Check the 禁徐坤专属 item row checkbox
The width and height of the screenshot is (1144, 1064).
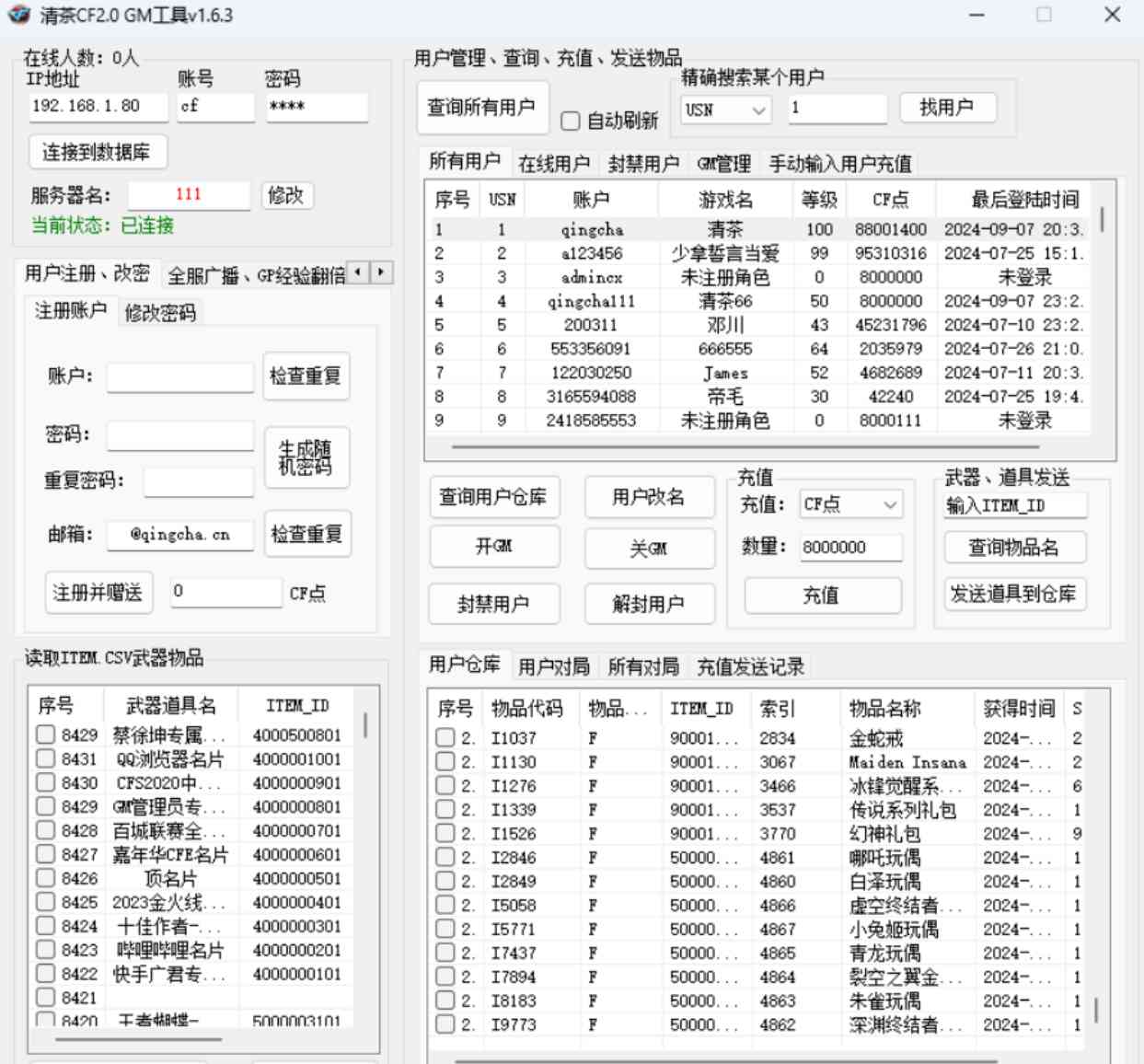tap(45, 734)
